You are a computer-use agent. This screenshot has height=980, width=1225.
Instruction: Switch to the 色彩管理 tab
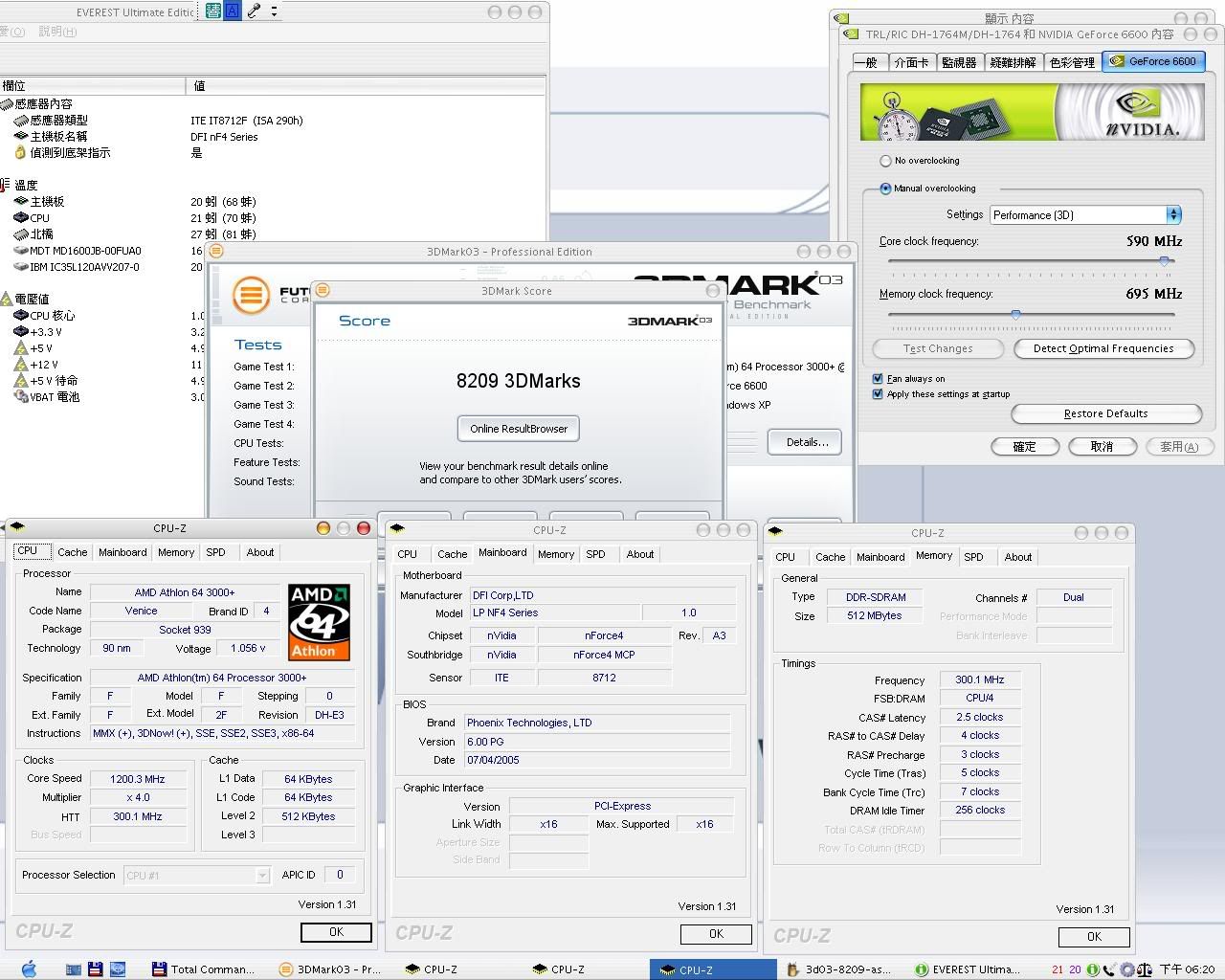1072,62
